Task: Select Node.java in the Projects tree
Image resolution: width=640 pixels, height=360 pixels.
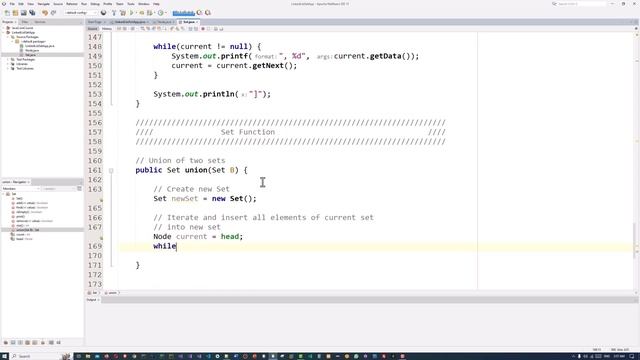Action: (32, 50)
